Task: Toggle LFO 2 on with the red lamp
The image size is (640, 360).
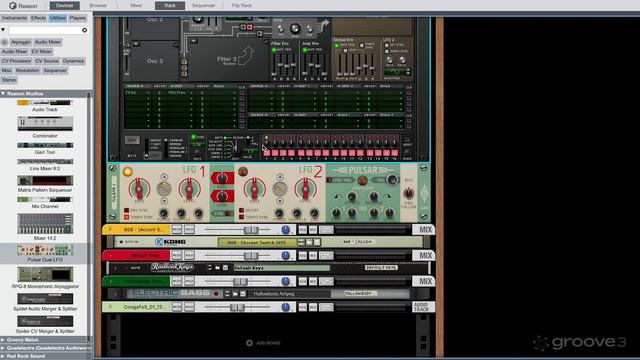Action: click(x=242, y=171)
